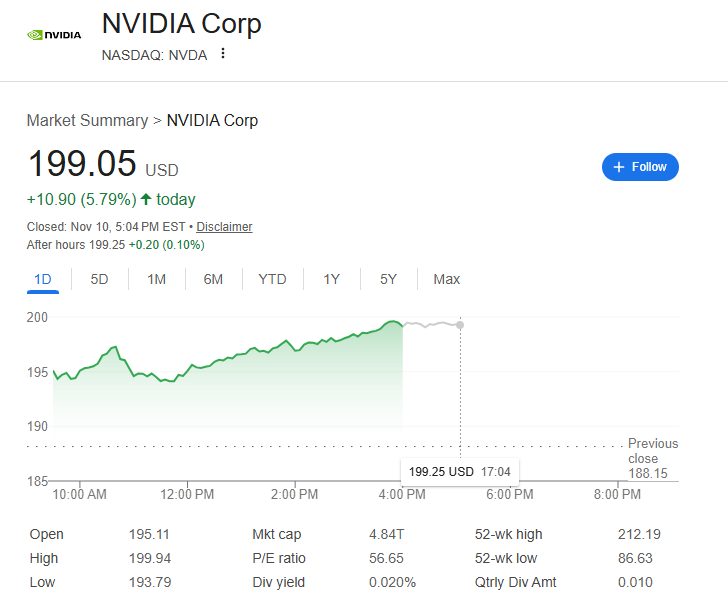The image size is (728, 605).
Task: Click the plus Follow button
Action: [640, 167]
